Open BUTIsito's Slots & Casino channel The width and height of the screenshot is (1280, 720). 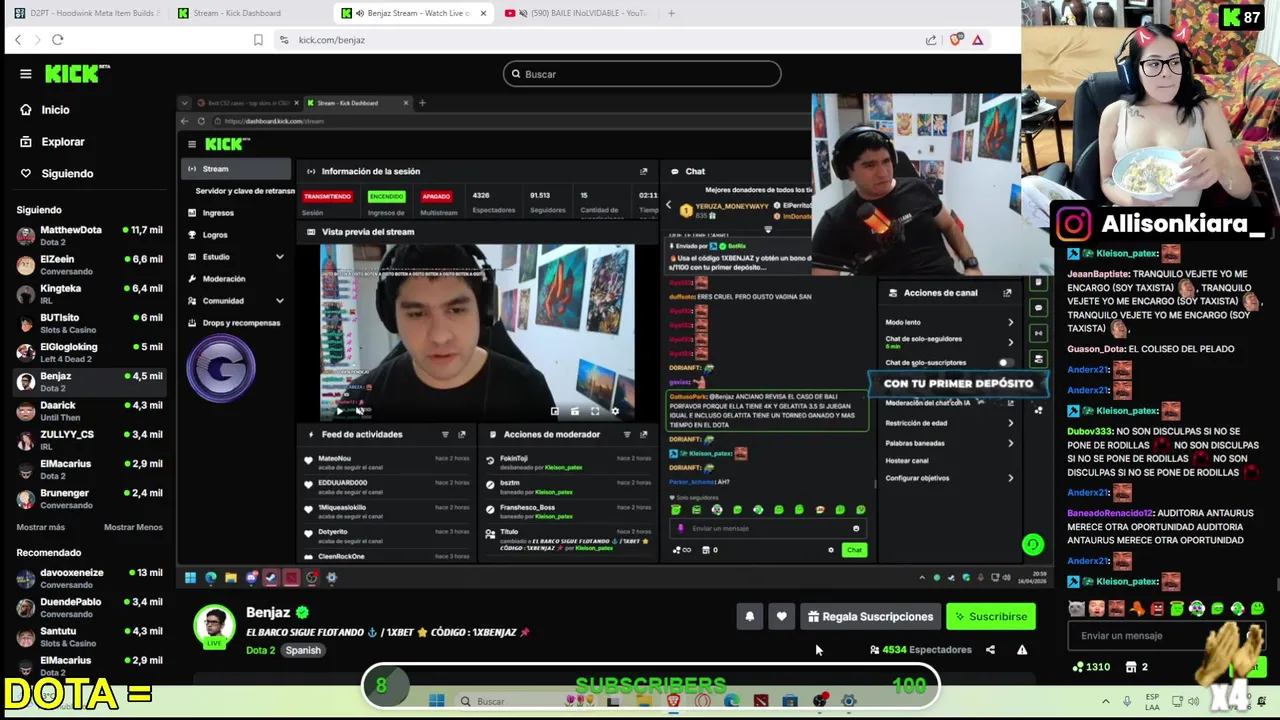tap(90, 323)
